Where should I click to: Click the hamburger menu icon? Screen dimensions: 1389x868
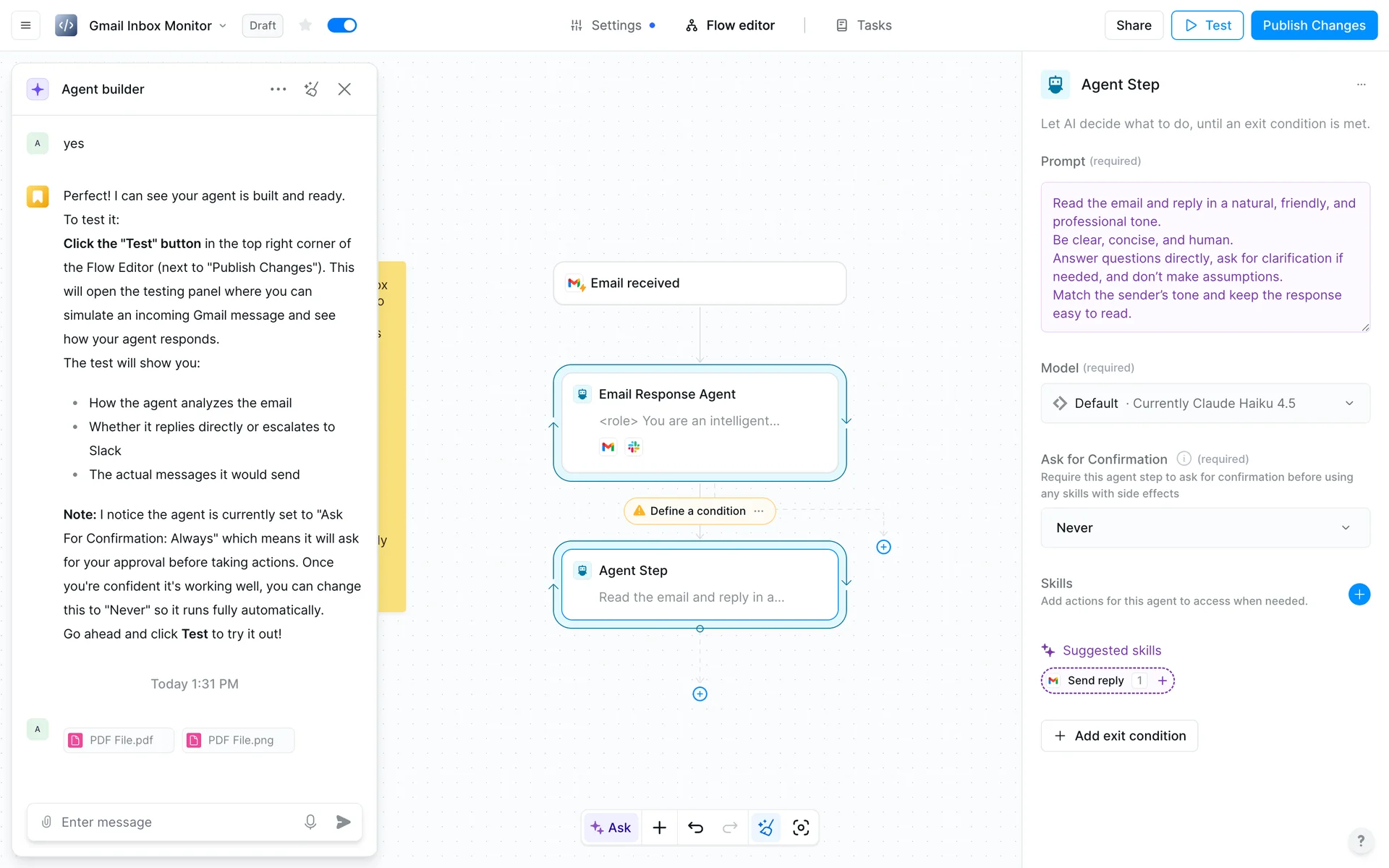click(25, 25)
